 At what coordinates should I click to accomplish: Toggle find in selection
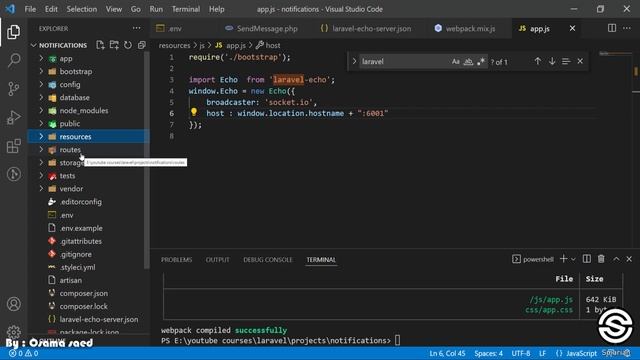(566, 61)
